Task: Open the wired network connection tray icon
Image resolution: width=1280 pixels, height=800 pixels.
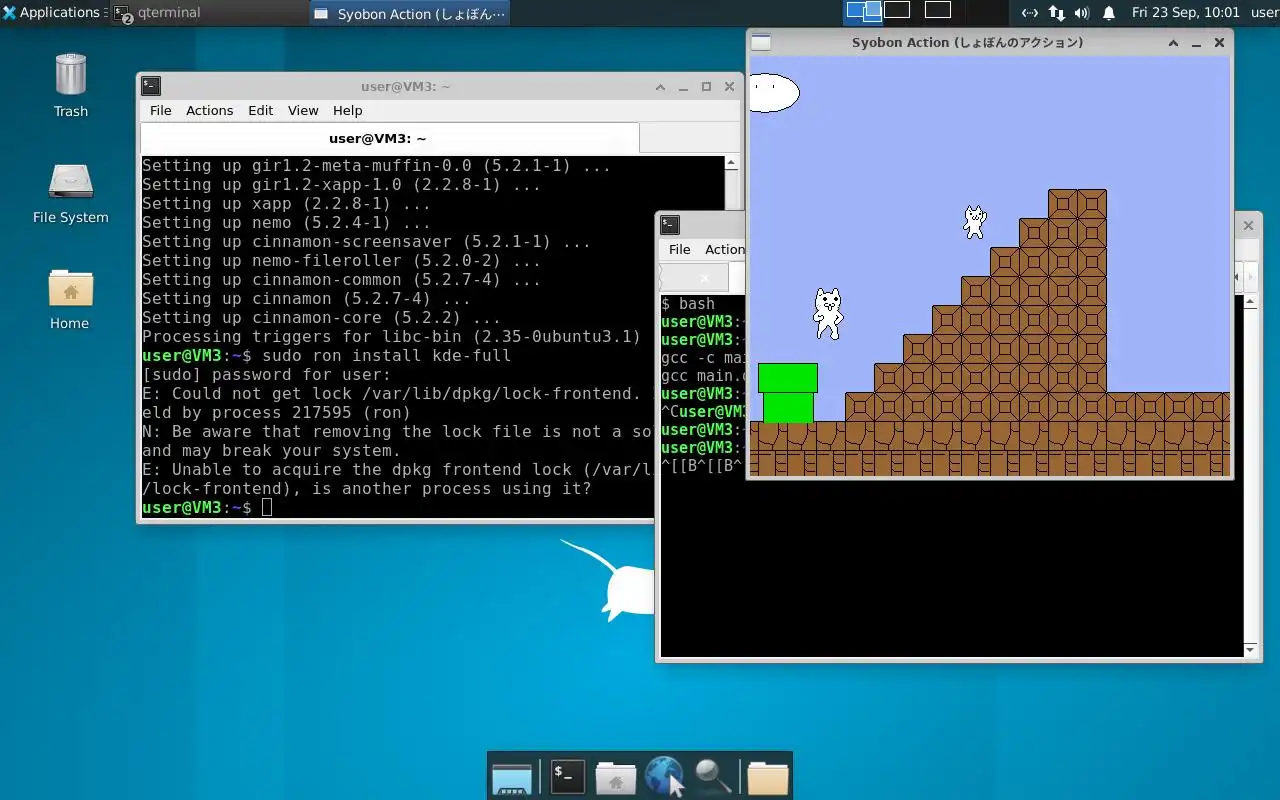Action: [1029, 13]
